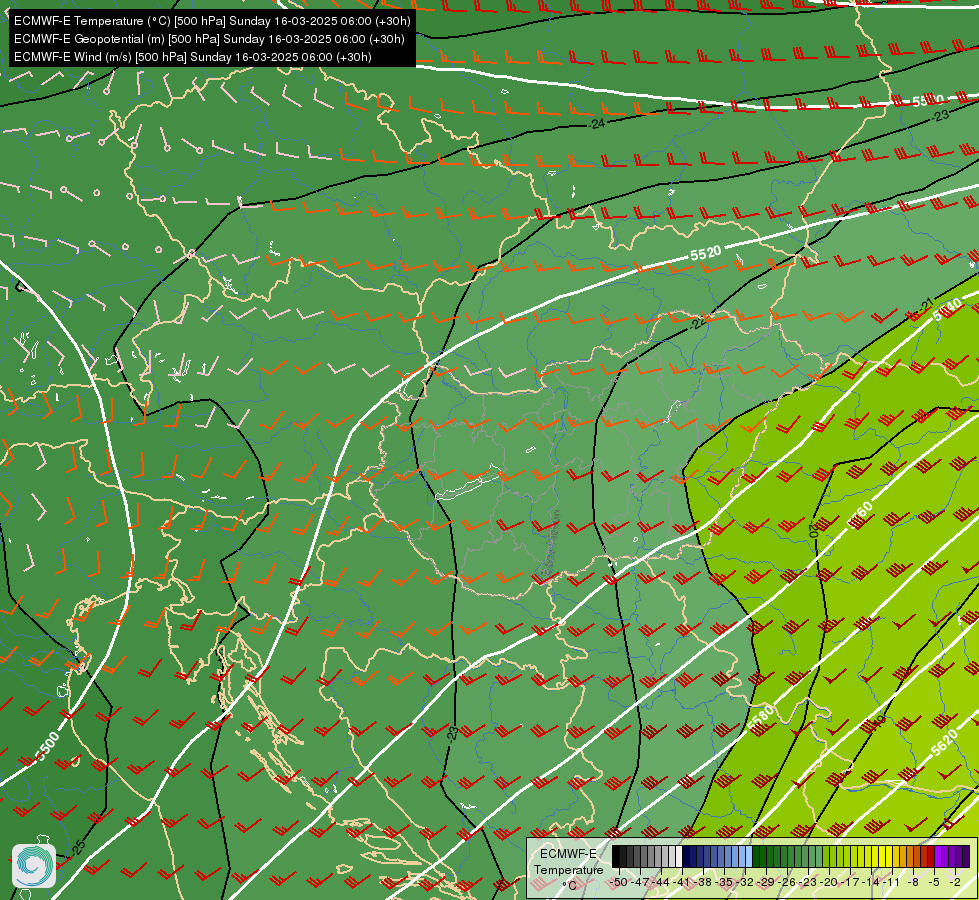Click the -29 legend tick label
The height and width of the screenshot is (900, 979).
765,882
